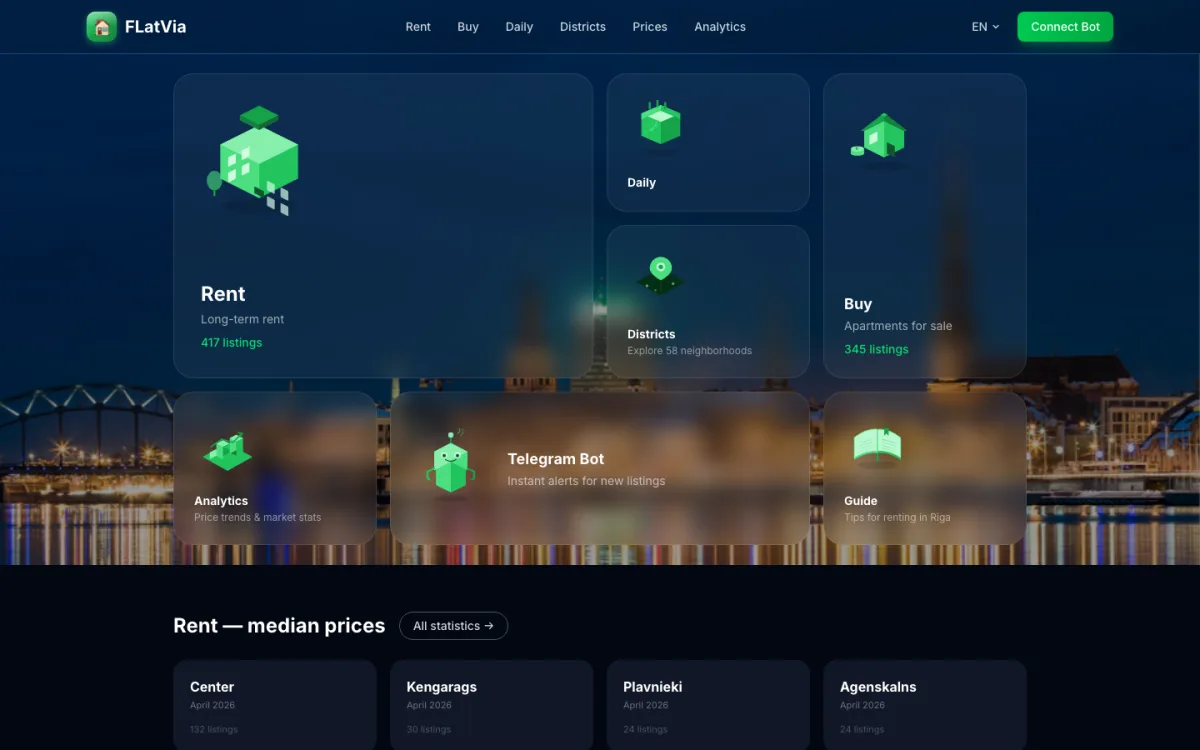Open the Buy card title
Image resolution: width=1200 pixels, height=750 pixels.
point(858,304)
